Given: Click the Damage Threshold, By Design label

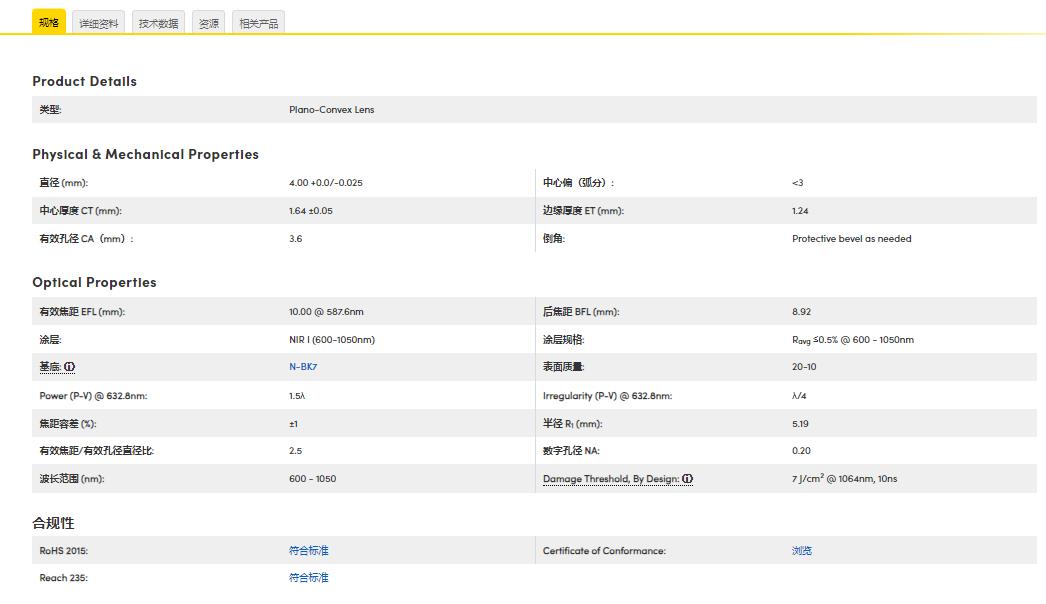Looking at the screenshot, I should 611,479.
